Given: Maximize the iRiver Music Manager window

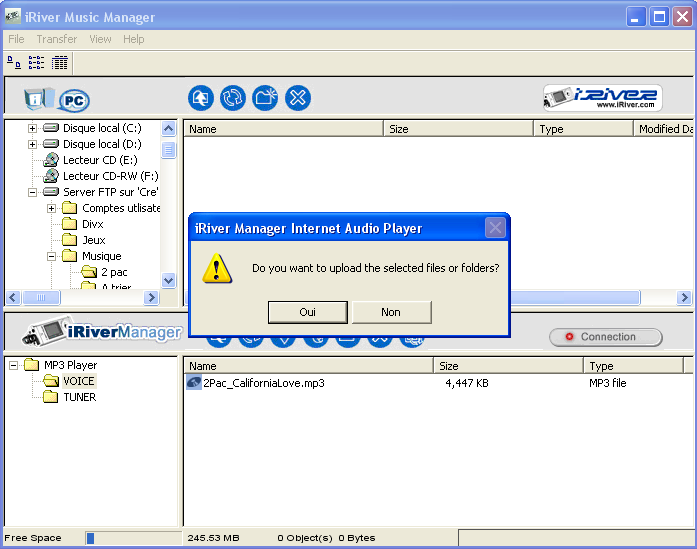Looking at the screenshot, I should point(659,17).
